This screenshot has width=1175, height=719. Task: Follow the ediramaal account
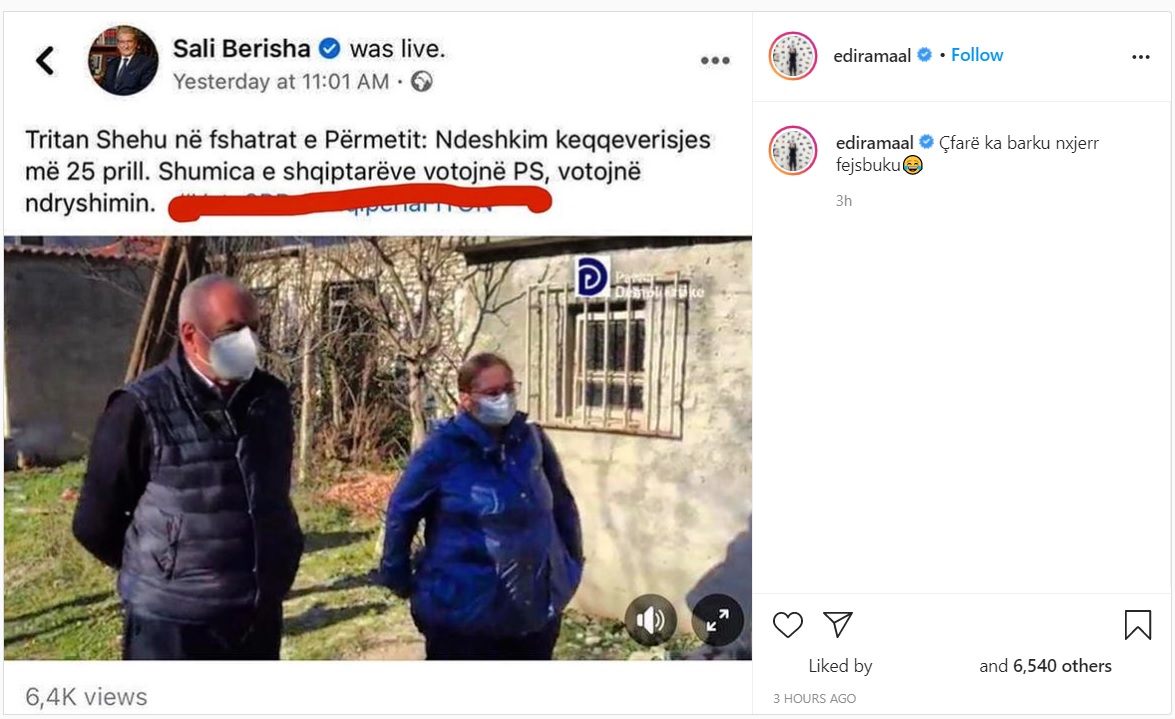976,55
